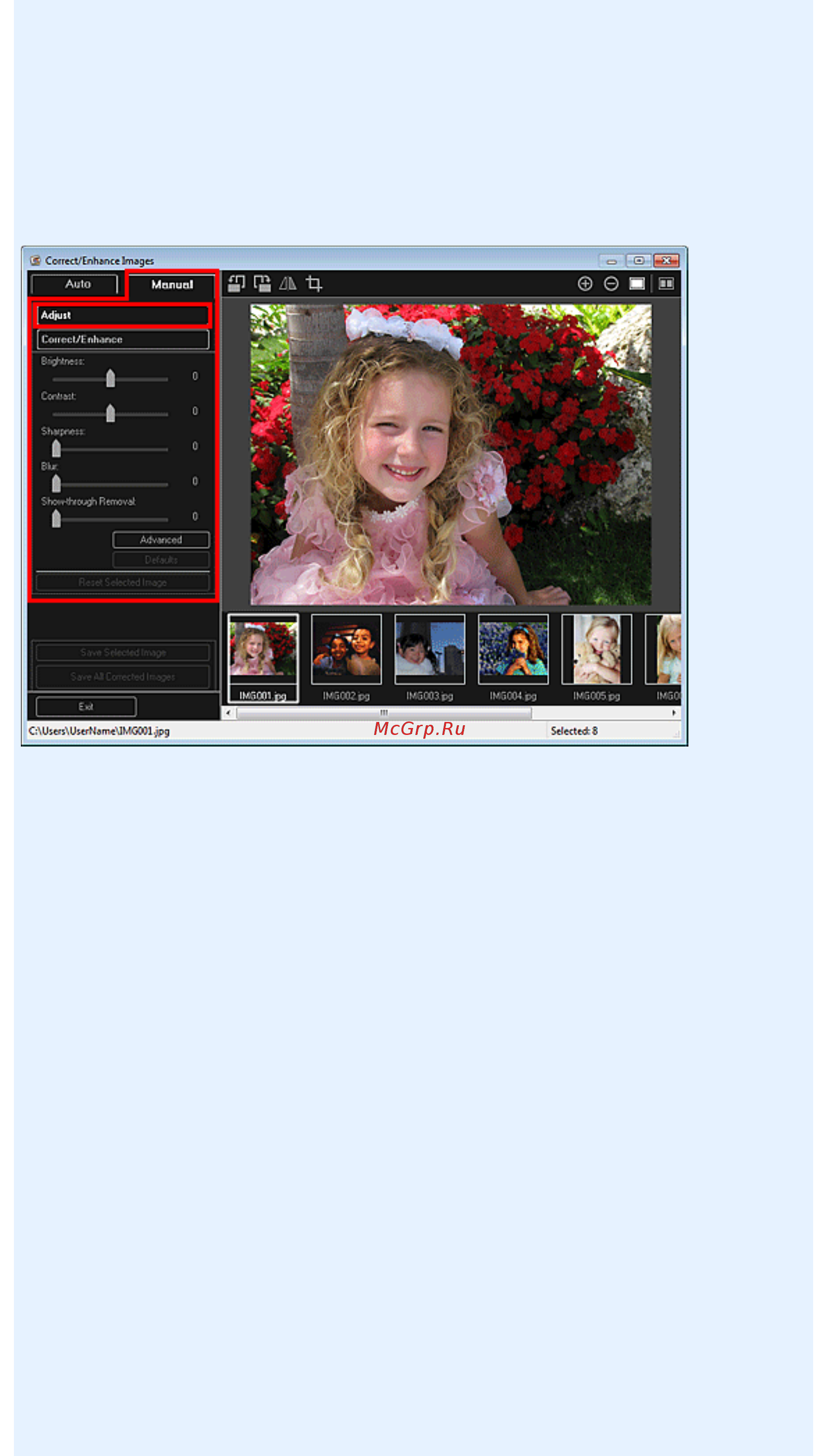The width and height of the screenshot is (834, 1456).
Task: Click Save All Corrected Images
Action: [x=122, y=677]
